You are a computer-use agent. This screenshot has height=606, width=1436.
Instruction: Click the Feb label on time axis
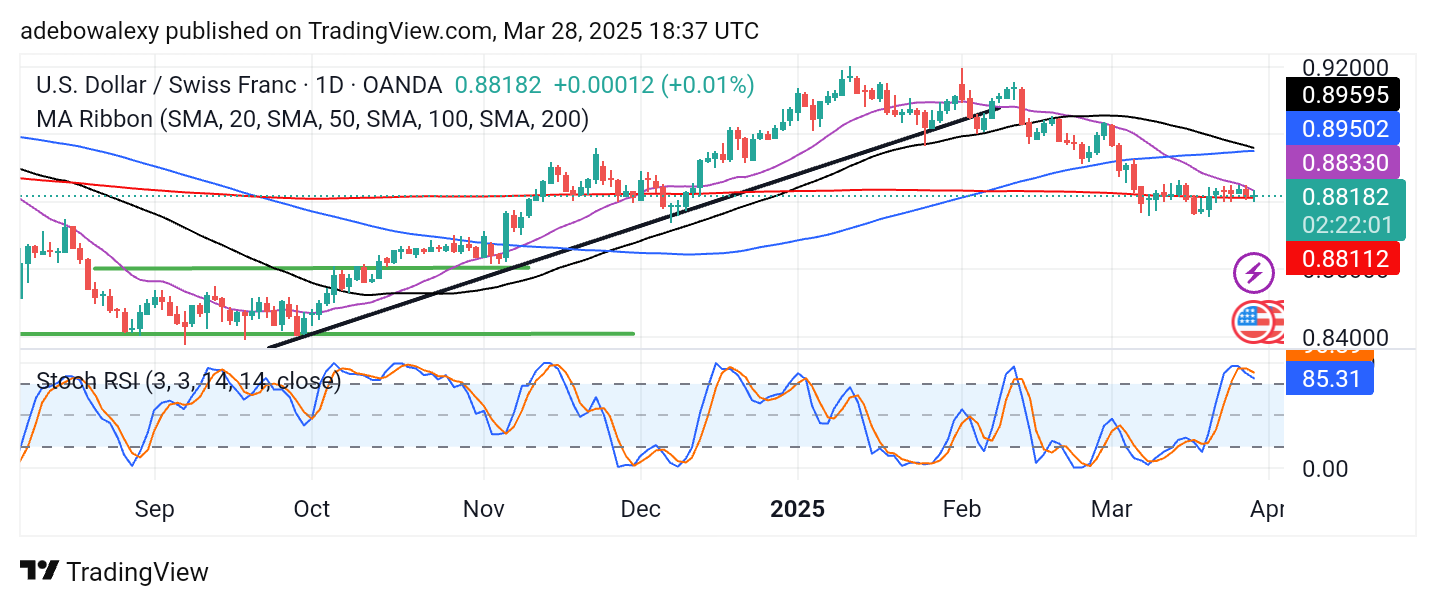(962, 509)
